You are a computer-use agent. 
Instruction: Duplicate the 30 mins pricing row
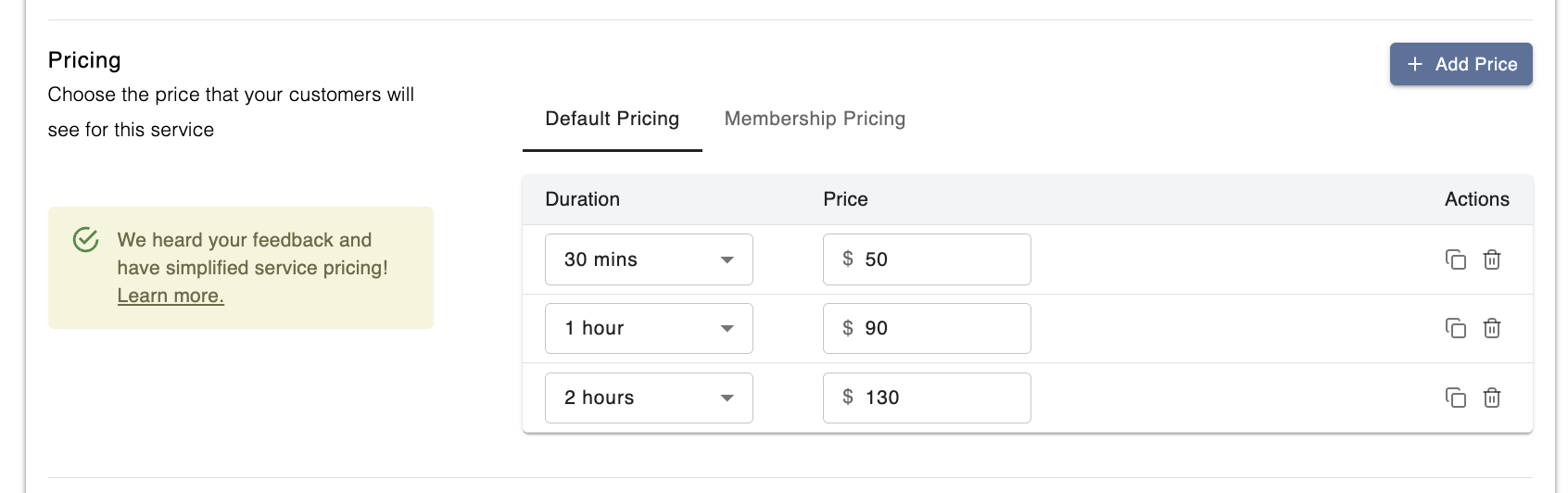[x=1456, y=259]
